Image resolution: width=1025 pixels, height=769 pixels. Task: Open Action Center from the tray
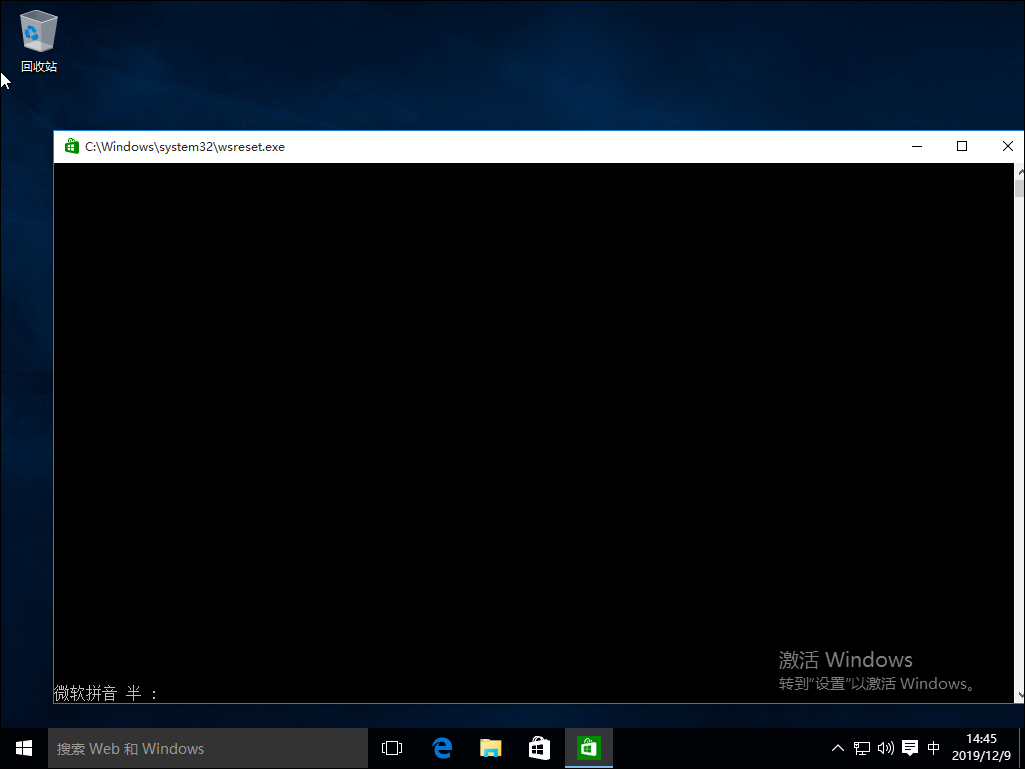(x=909, y=747)
